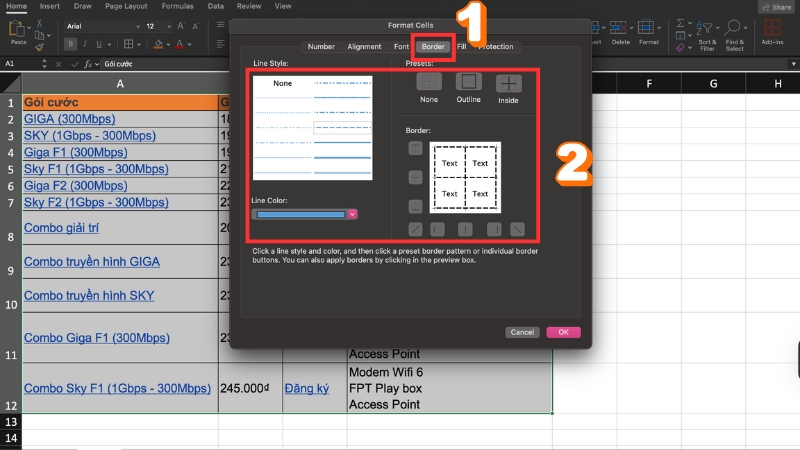Open the Alignment tab in dialog

tap(364, 47)
